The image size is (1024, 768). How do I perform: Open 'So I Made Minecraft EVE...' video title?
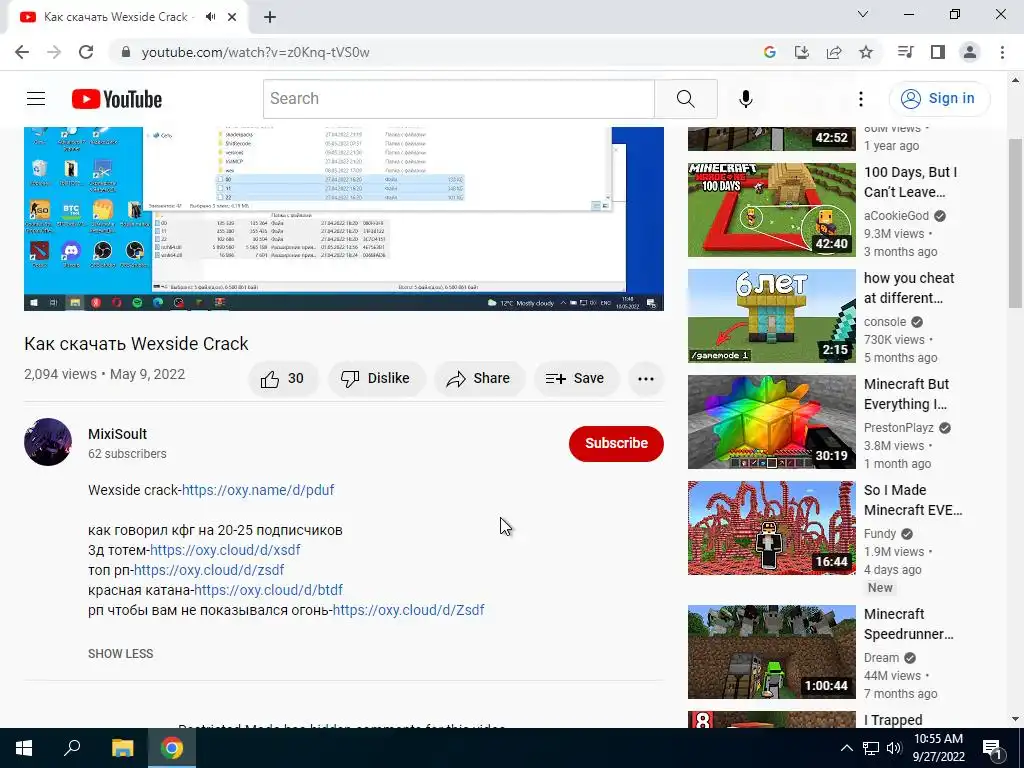coord(913,500)
